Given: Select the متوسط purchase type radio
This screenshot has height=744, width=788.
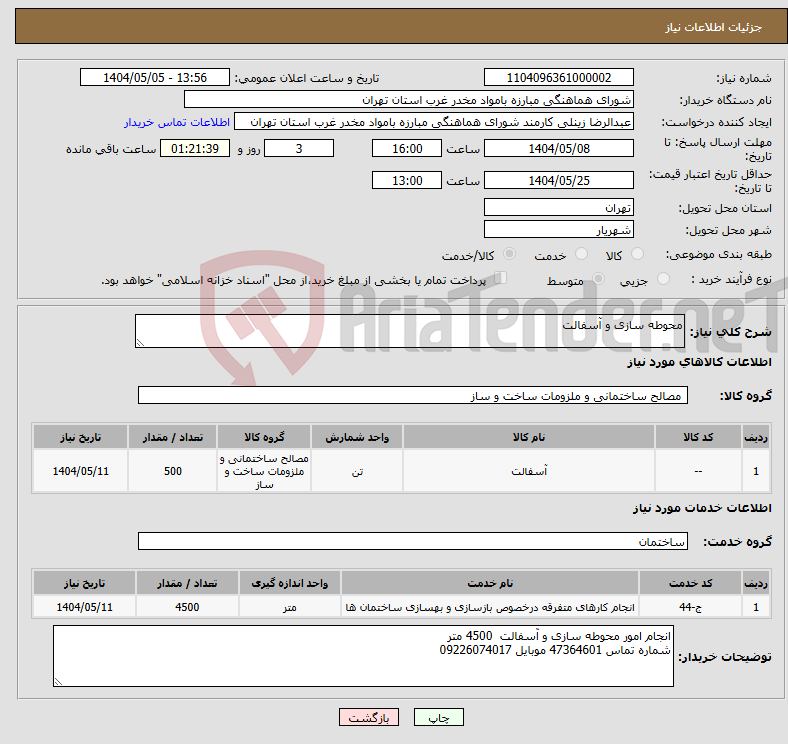Looking at the screenshot, I should pyautogui.click(x=599, y=278).
